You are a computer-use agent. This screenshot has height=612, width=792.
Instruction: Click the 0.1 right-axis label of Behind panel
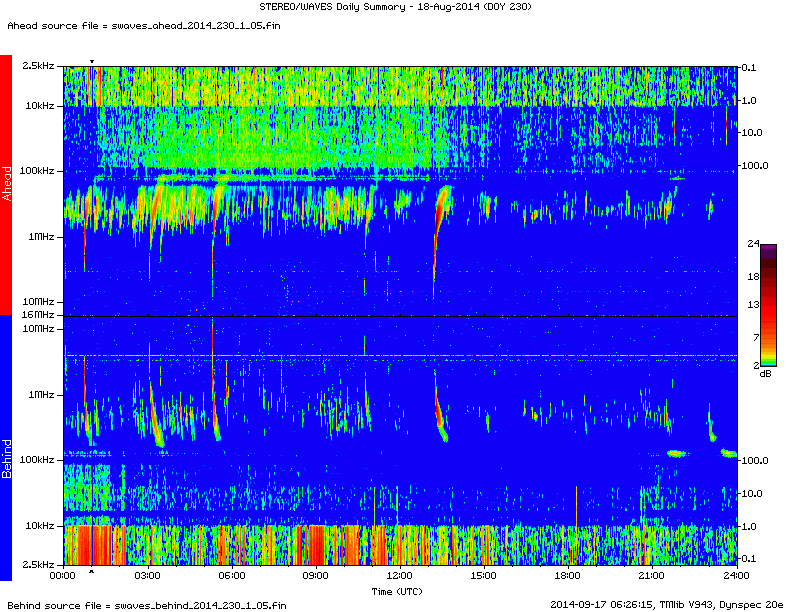[x=749, y=558]
